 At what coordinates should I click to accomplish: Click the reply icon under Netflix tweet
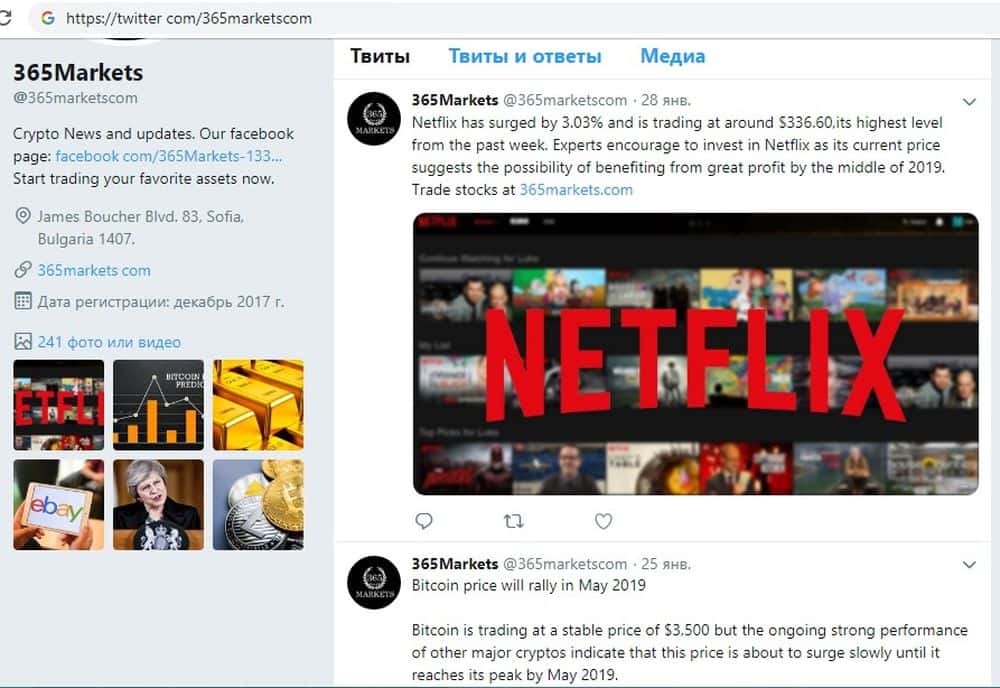pos(423,521)
